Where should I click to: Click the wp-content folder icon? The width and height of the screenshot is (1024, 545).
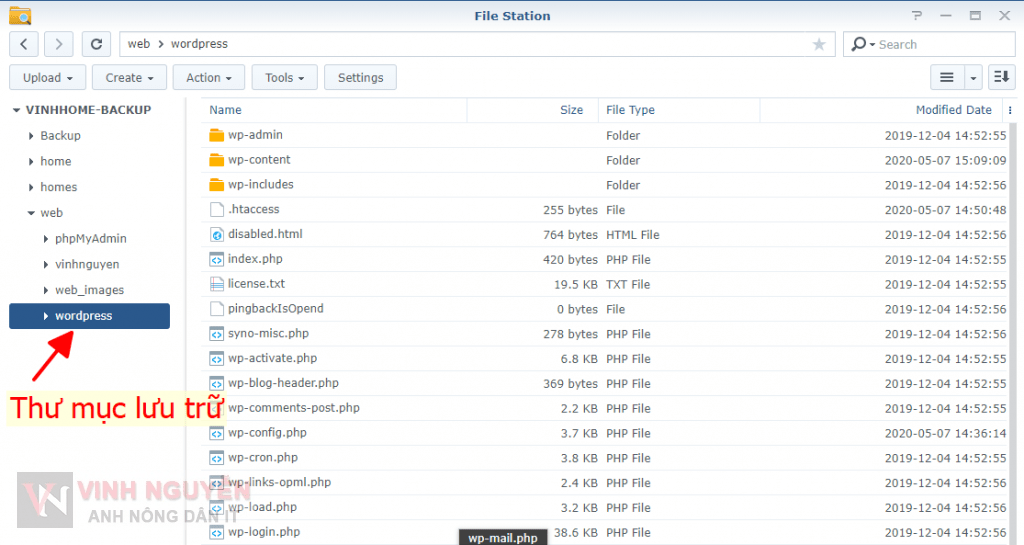tap(216, 160)
